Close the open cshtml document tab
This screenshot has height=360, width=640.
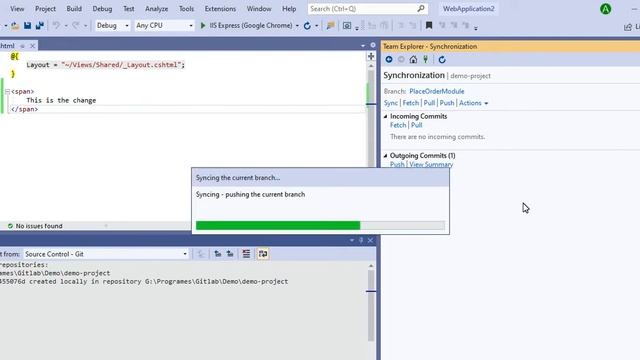(x=32, y=46)
